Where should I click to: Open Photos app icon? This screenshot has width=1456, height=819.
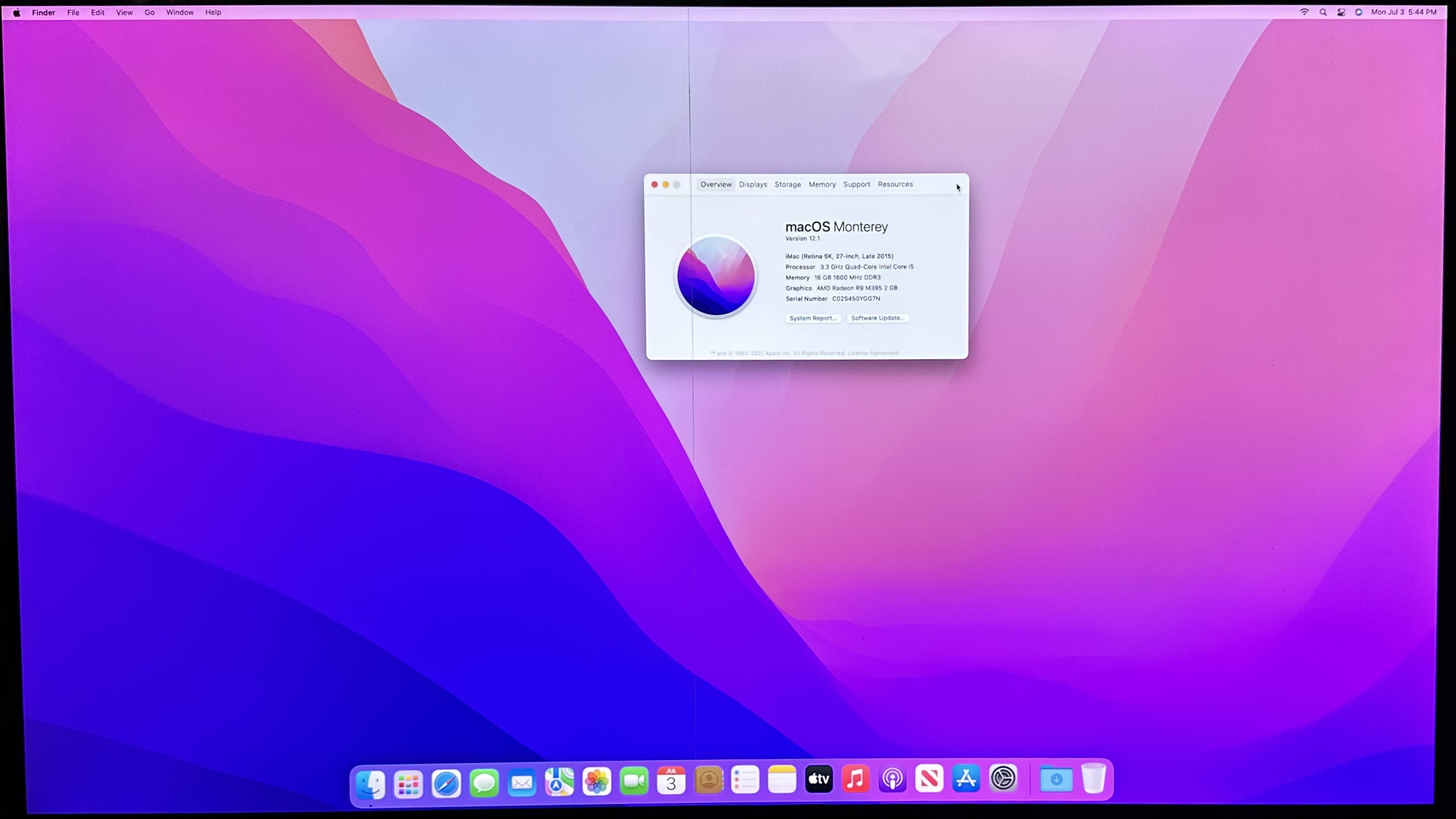[x=596, y=782]
